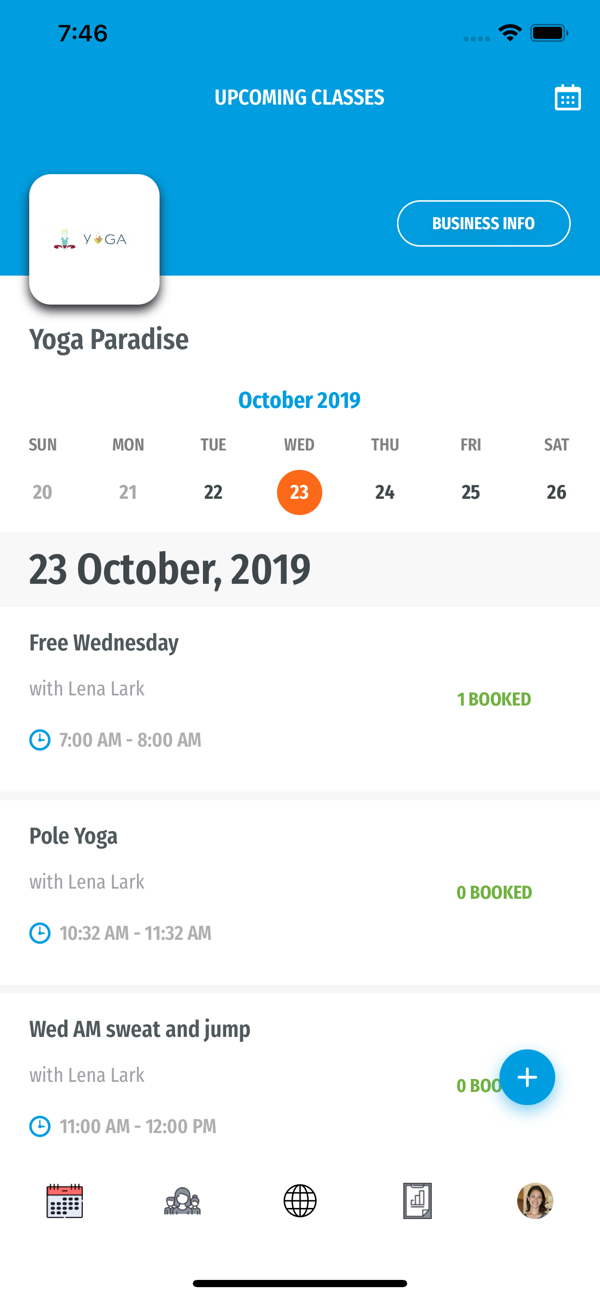
Task: Open the globe tab in bottom bar
Action: click(x=300, y=1200)
